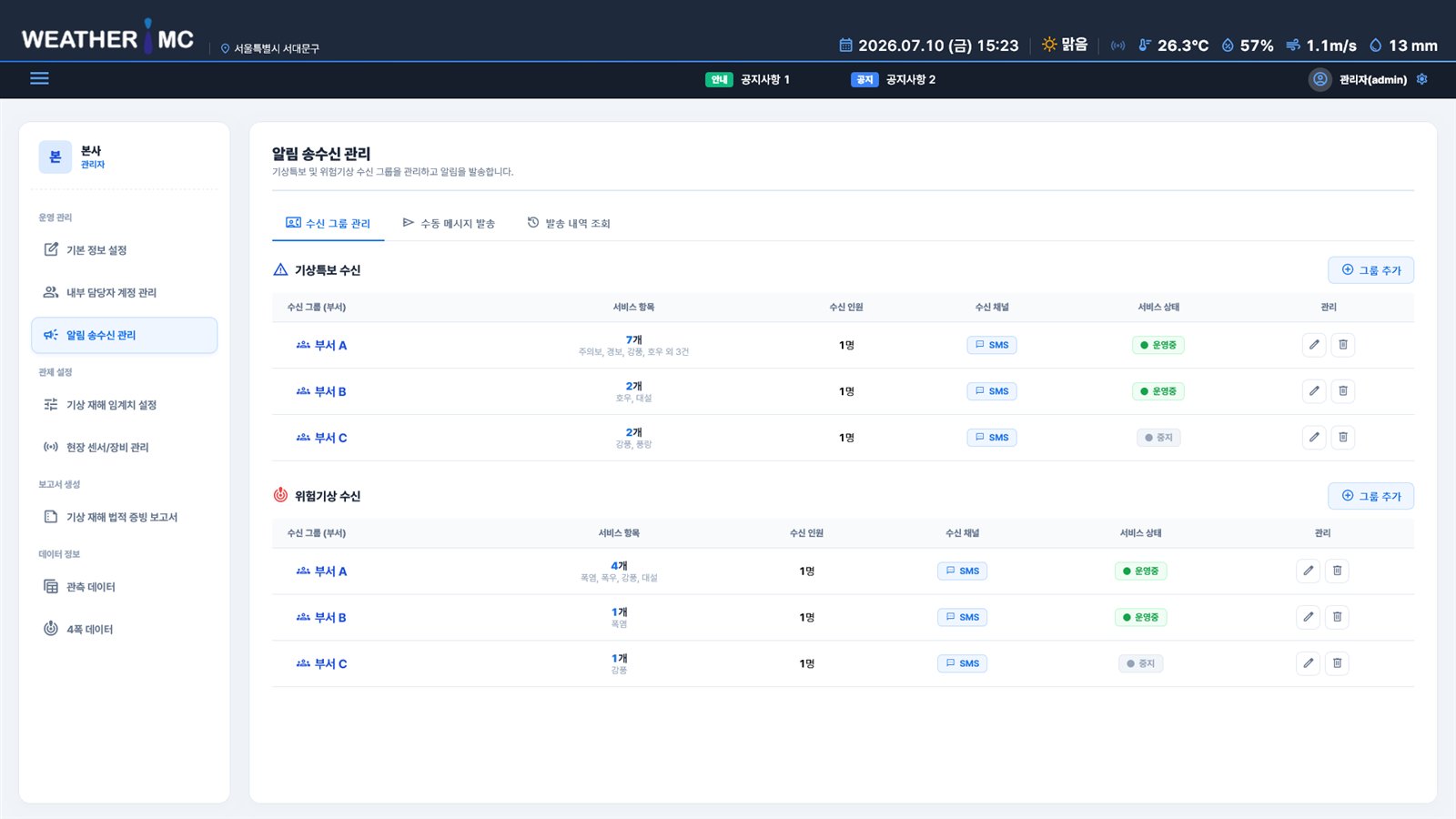Edit 부서 A in 기상특보 수신
Viewport: 1456px width, 819px height.
[1314, 345]
